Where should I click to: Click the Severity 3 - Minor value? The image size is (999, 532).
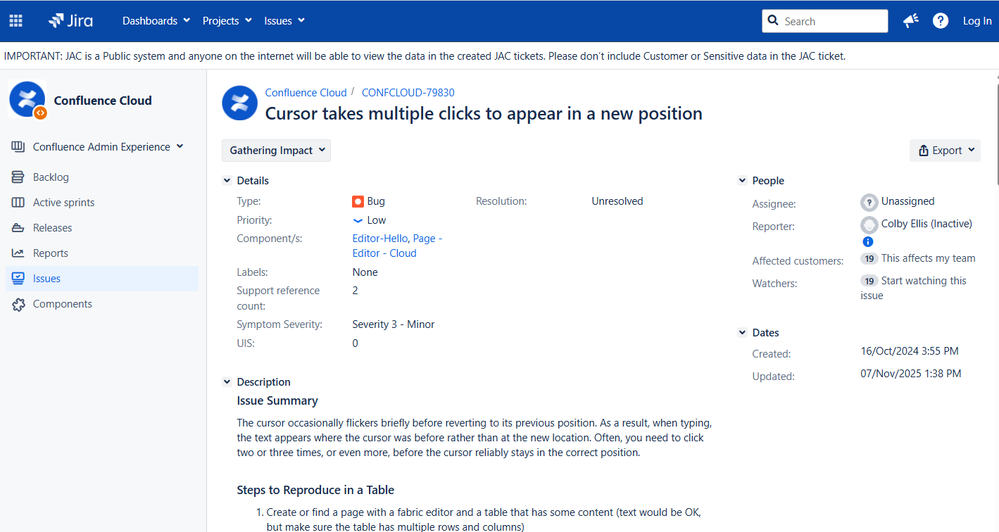coord(393,324)
